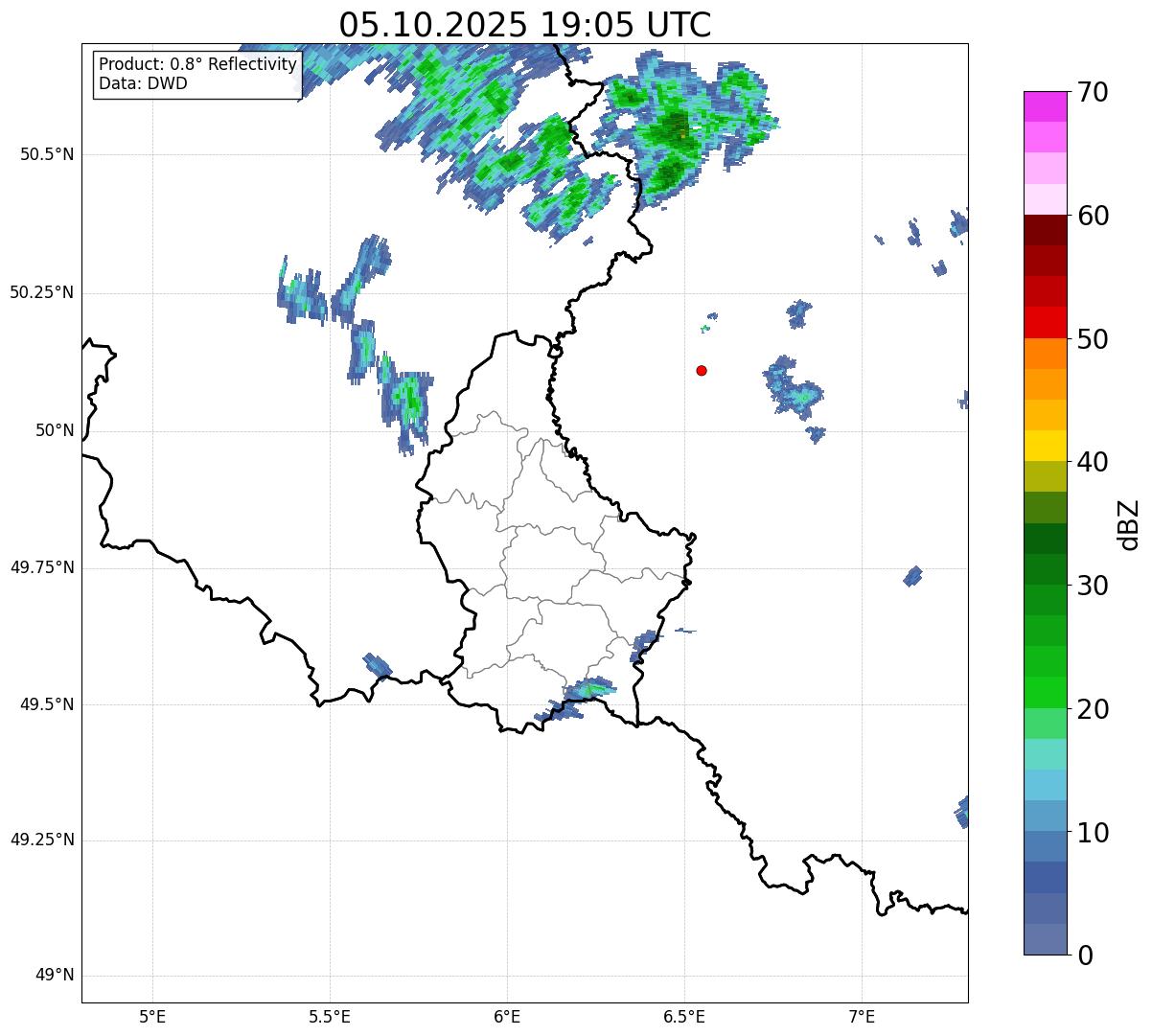
Task: Click the "Product: 0.8° Reflectivity" label
Action: (x=198, y=64)
